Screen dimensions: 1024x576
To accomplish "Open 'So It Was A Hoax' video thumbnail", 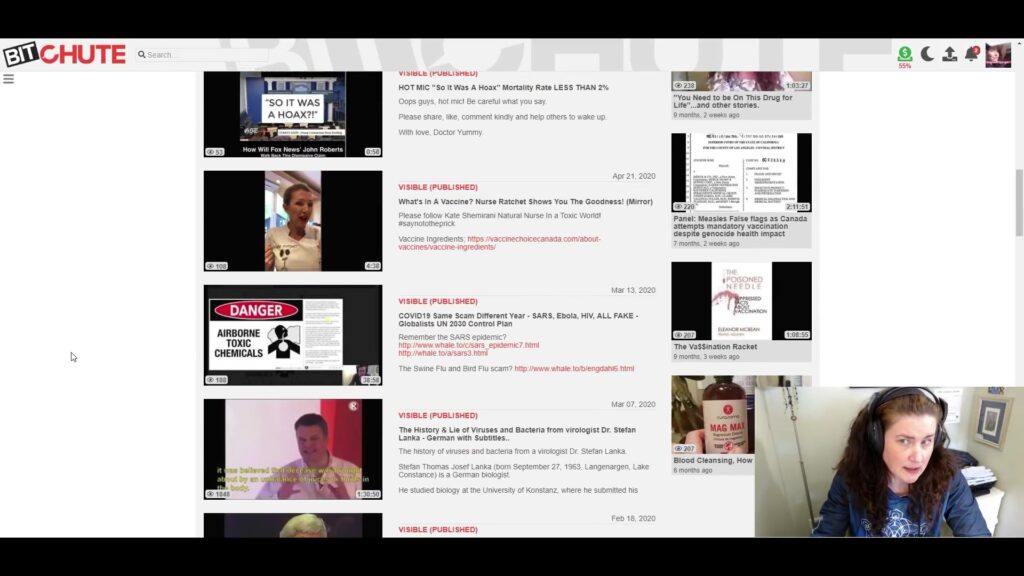I will pyautogui.click(x=293, y=114).
